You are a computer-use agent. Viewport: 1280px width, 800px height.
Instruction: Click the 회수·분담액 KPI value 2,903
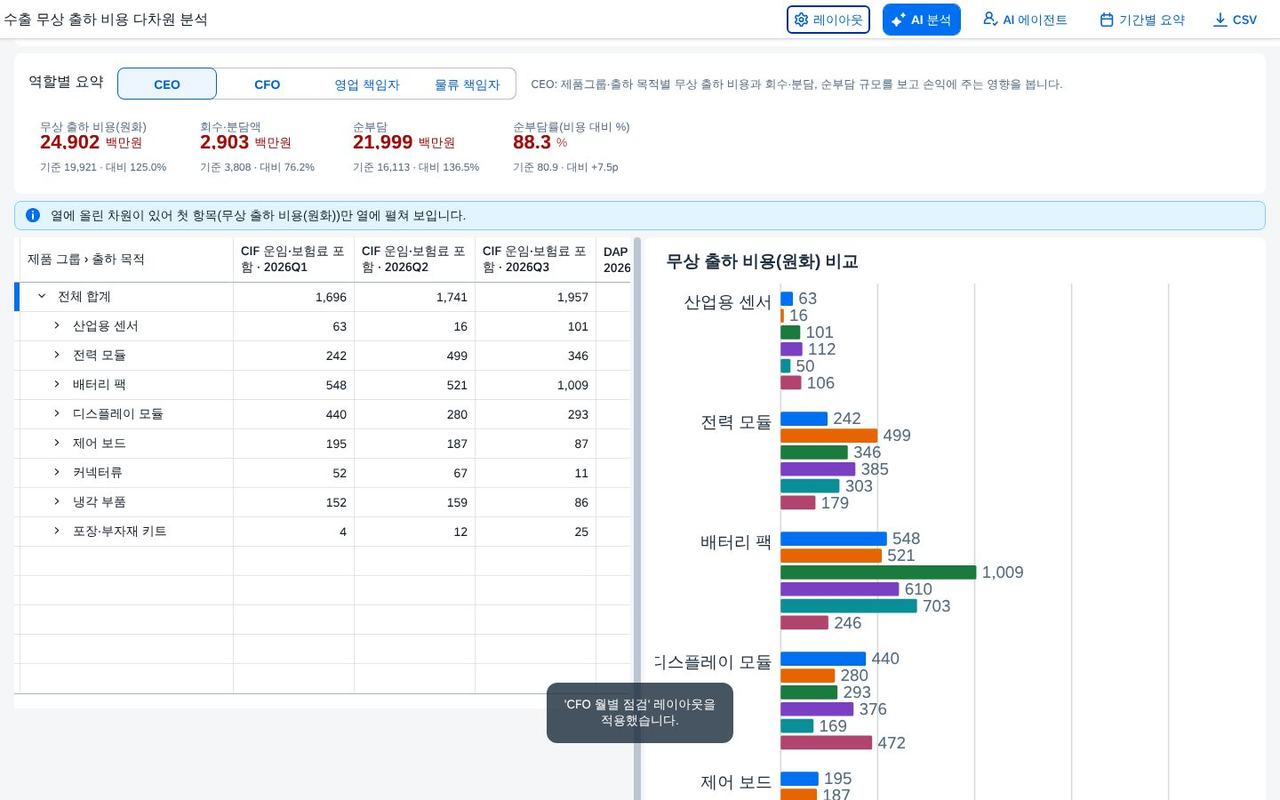point(224,142)
